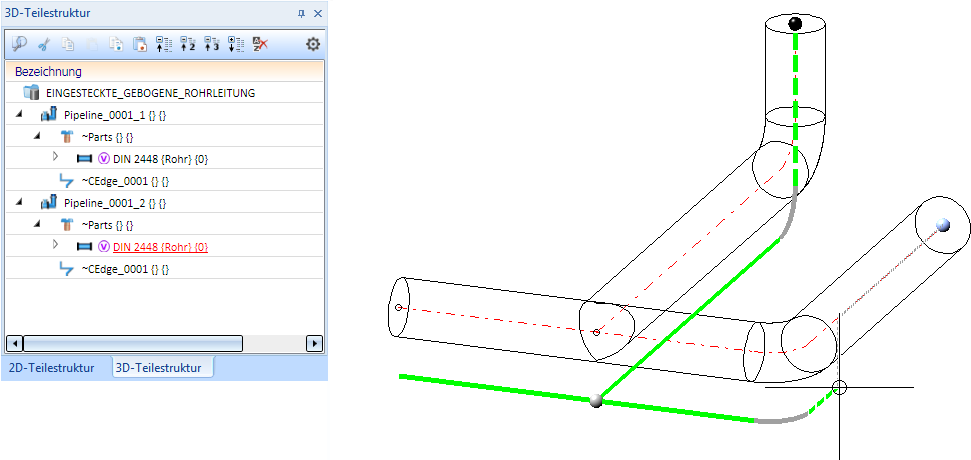Click the remove A-Z sorting icon
The image size is (971, 460).
(x=260, y=44)
